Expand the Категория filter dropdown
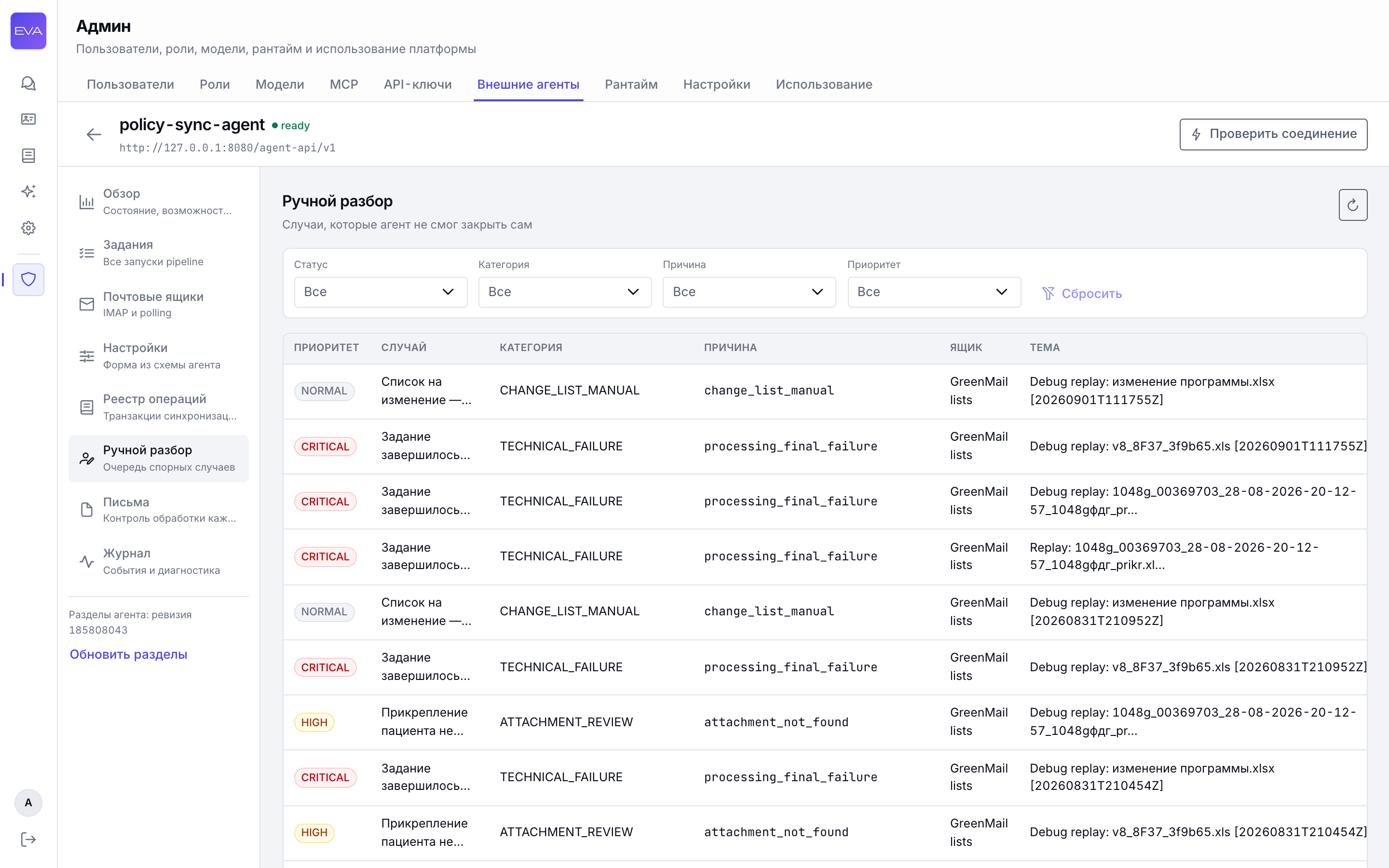The height and width of the screenshot is (868, 1389). click(x=565, y=292)
